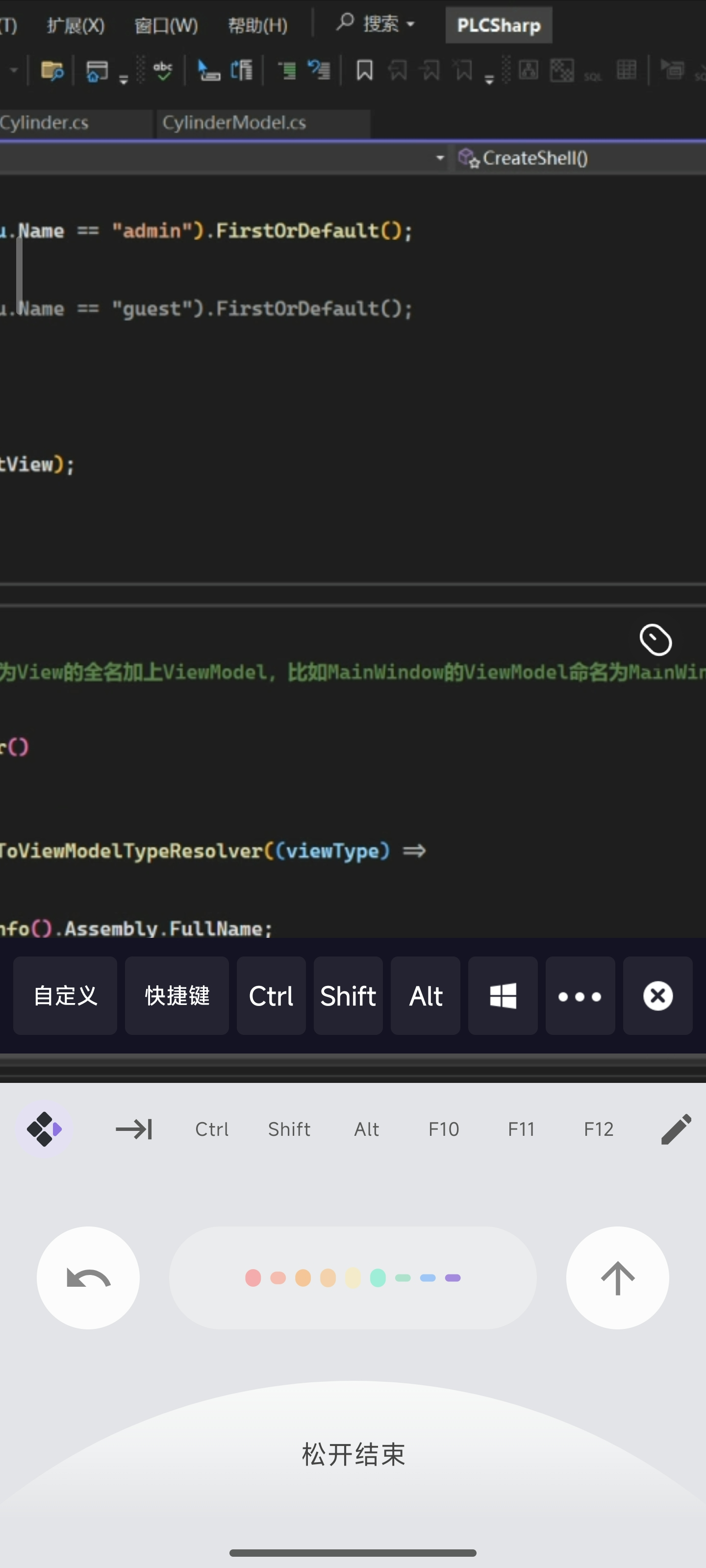Tap the 自定义 custom keys button
The height and width of the screenshot is (1568, 706).
tap(65, 996)
